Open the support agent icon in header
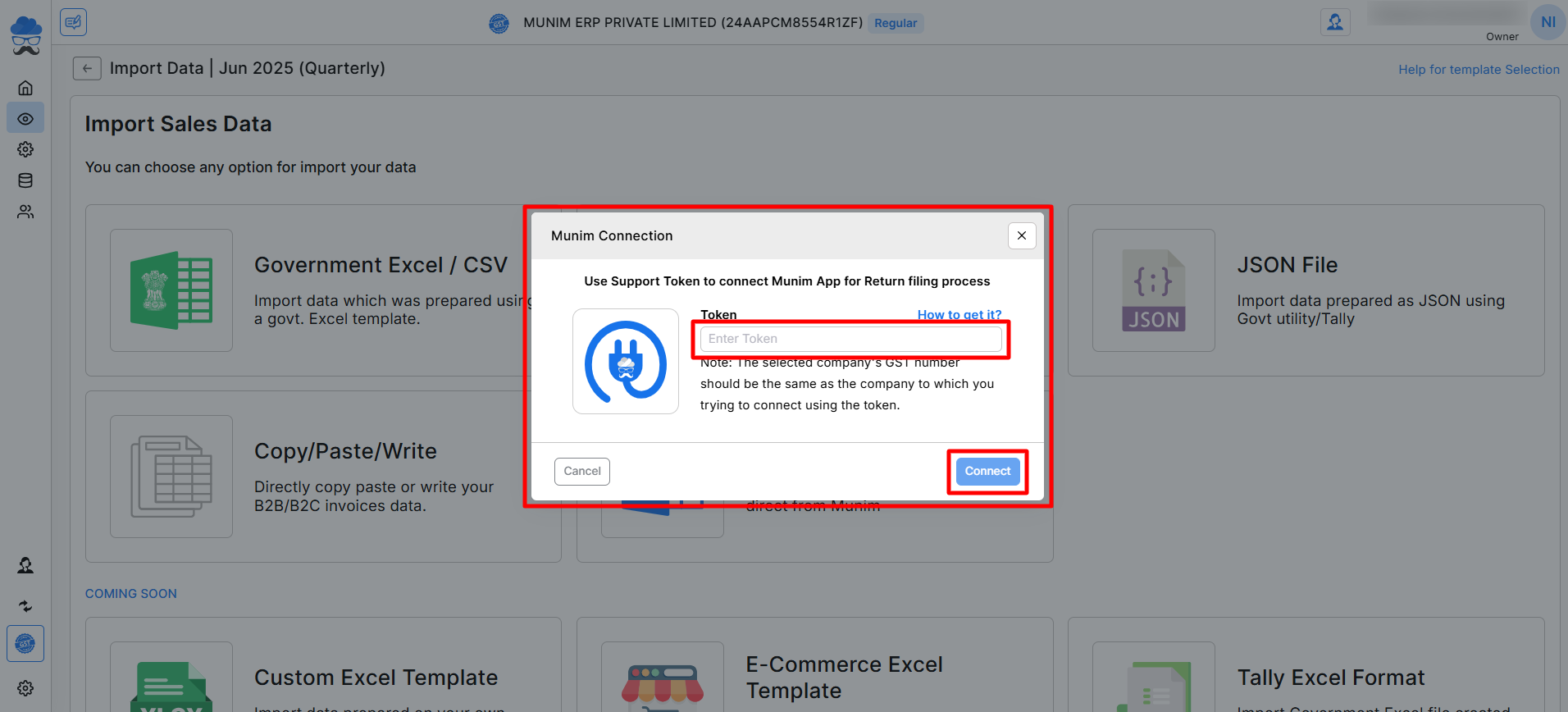 (x=1335, y=22)
